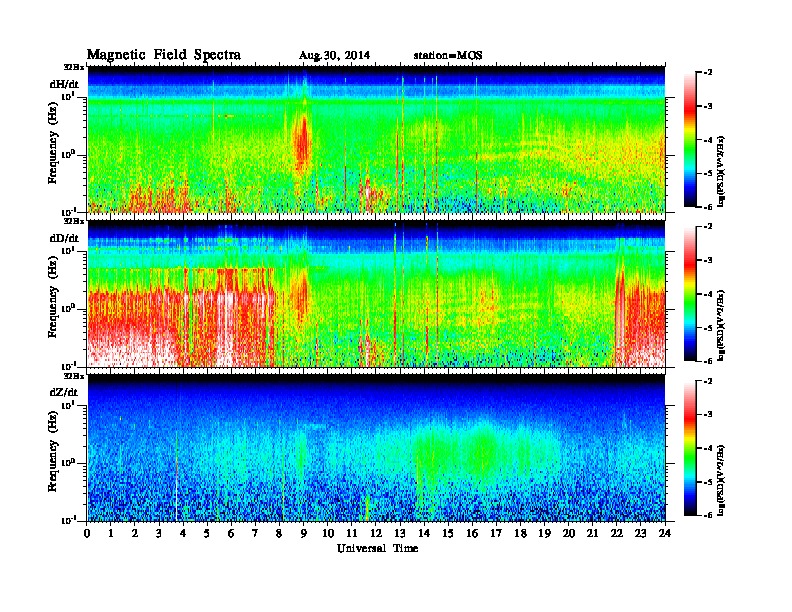Click the "-4" tick on dD/dt color bar

pos(709,294)
